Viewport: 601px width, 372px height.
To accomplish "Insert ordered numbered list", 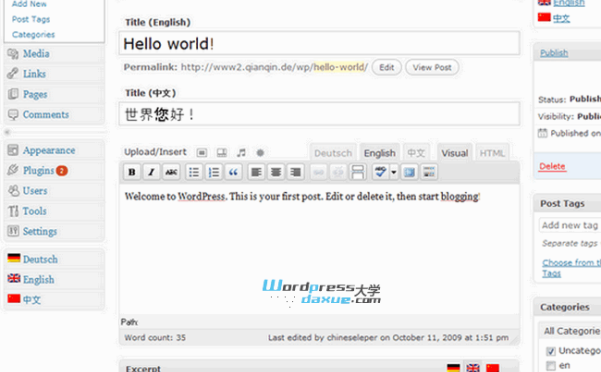I will [x=213, y=172].
